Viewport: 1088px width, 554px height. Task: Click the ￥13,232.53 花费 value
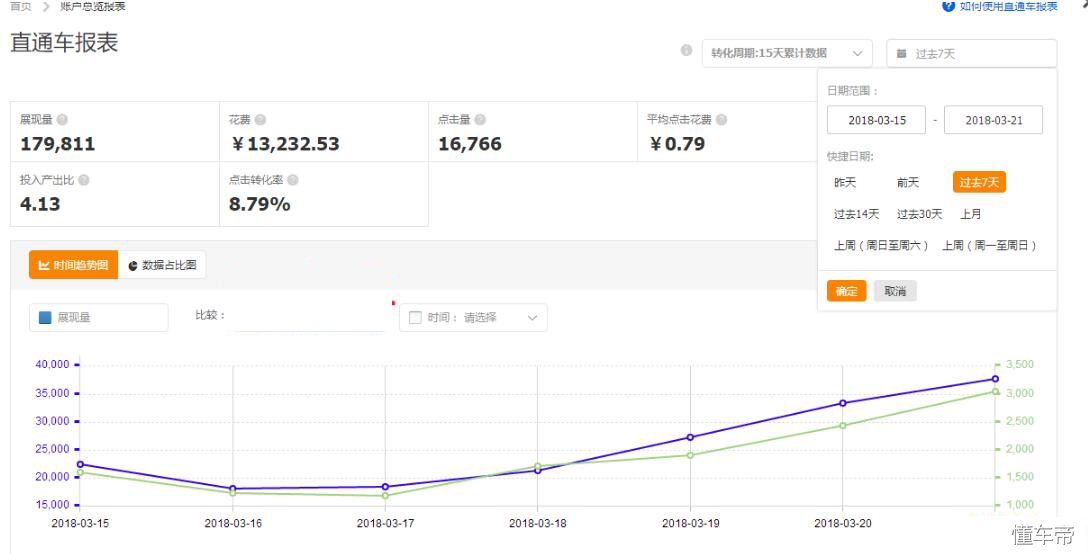pyautogui.click(x=285, y=144)
